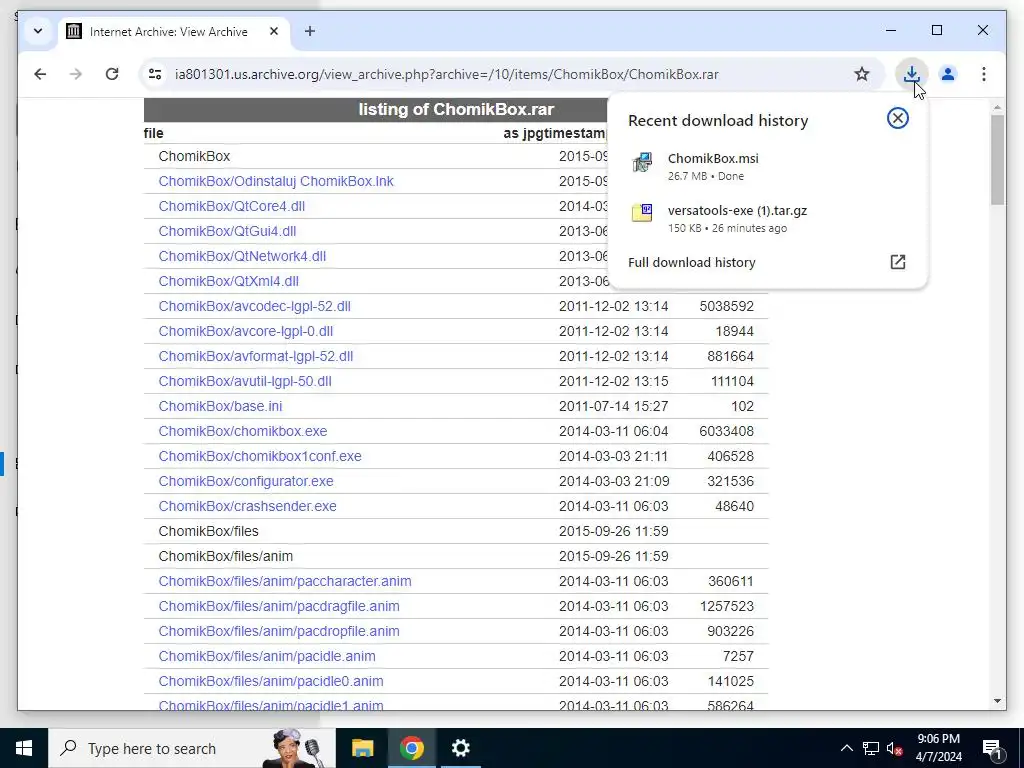Open ChomikBox/crashsender.exe link
Viewport: 1024px width, 768px height.
pos(247,505)
